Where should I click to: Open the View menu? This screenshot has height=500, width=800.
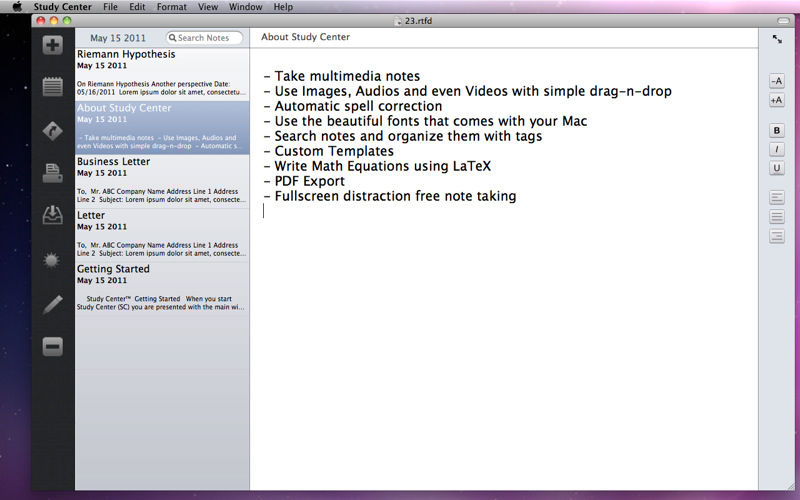(x=208, y=7)
